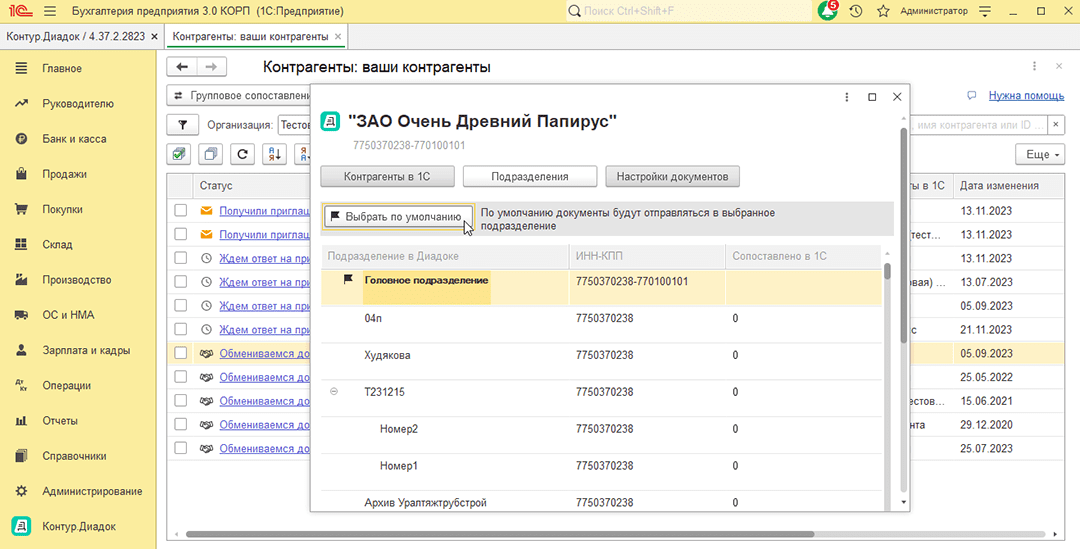Click the Контур.Диадок sidebar icon
Viewport: 1080px width, 549px height.
(x=21, y=526)
